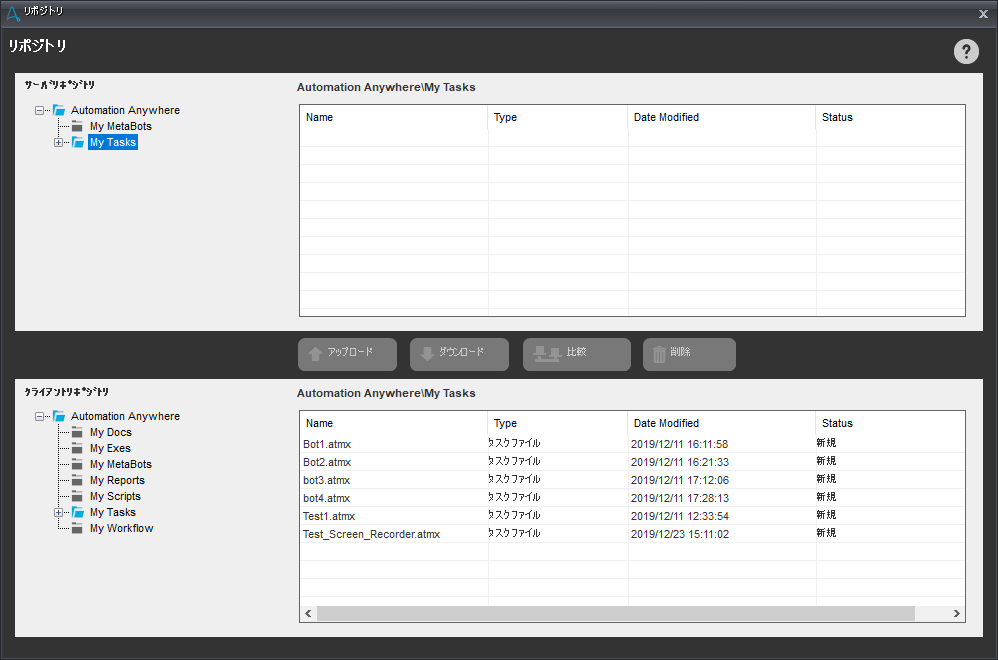Select My Exes folder in client tree
Screen dimensions: 998x660
click(x=110, y=448)
